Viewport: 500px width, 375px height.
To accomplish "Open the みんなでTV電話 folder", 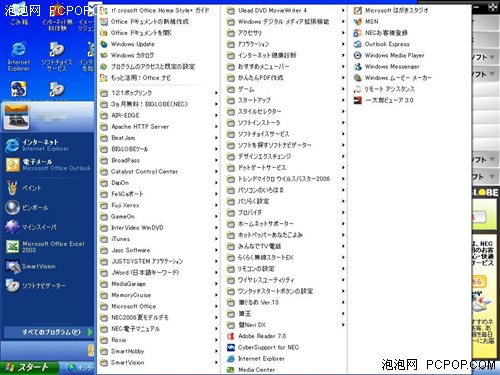I will [286, 246].
